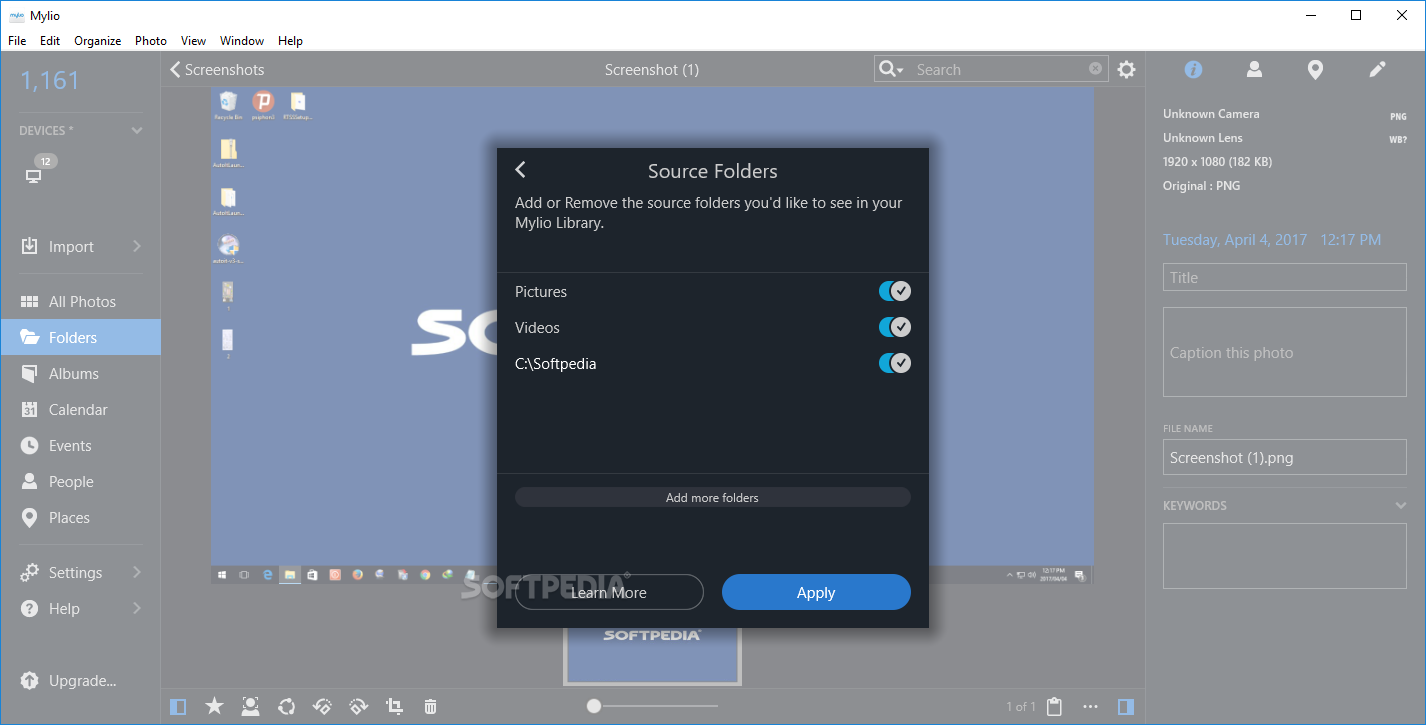The height and width of the screenshot is (725, 1426).
Task: Click the face tagging icon in bottom toolbar
Action: [250, 707]
